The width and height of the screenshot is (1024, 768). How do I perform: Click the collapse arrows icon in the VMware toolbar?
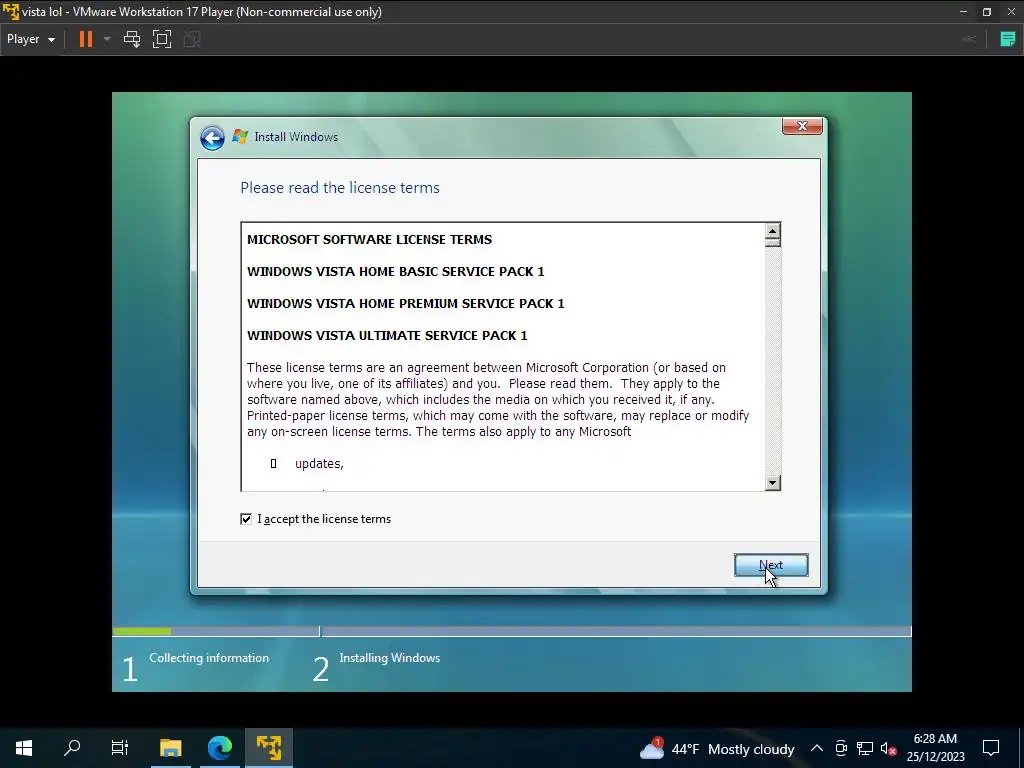pos(969,39)
